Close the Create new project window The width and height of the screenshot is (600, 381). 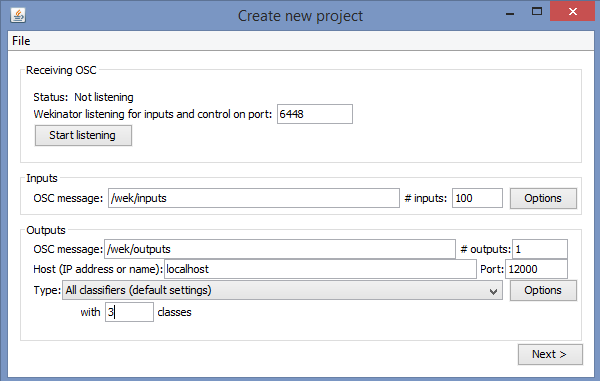573,11
